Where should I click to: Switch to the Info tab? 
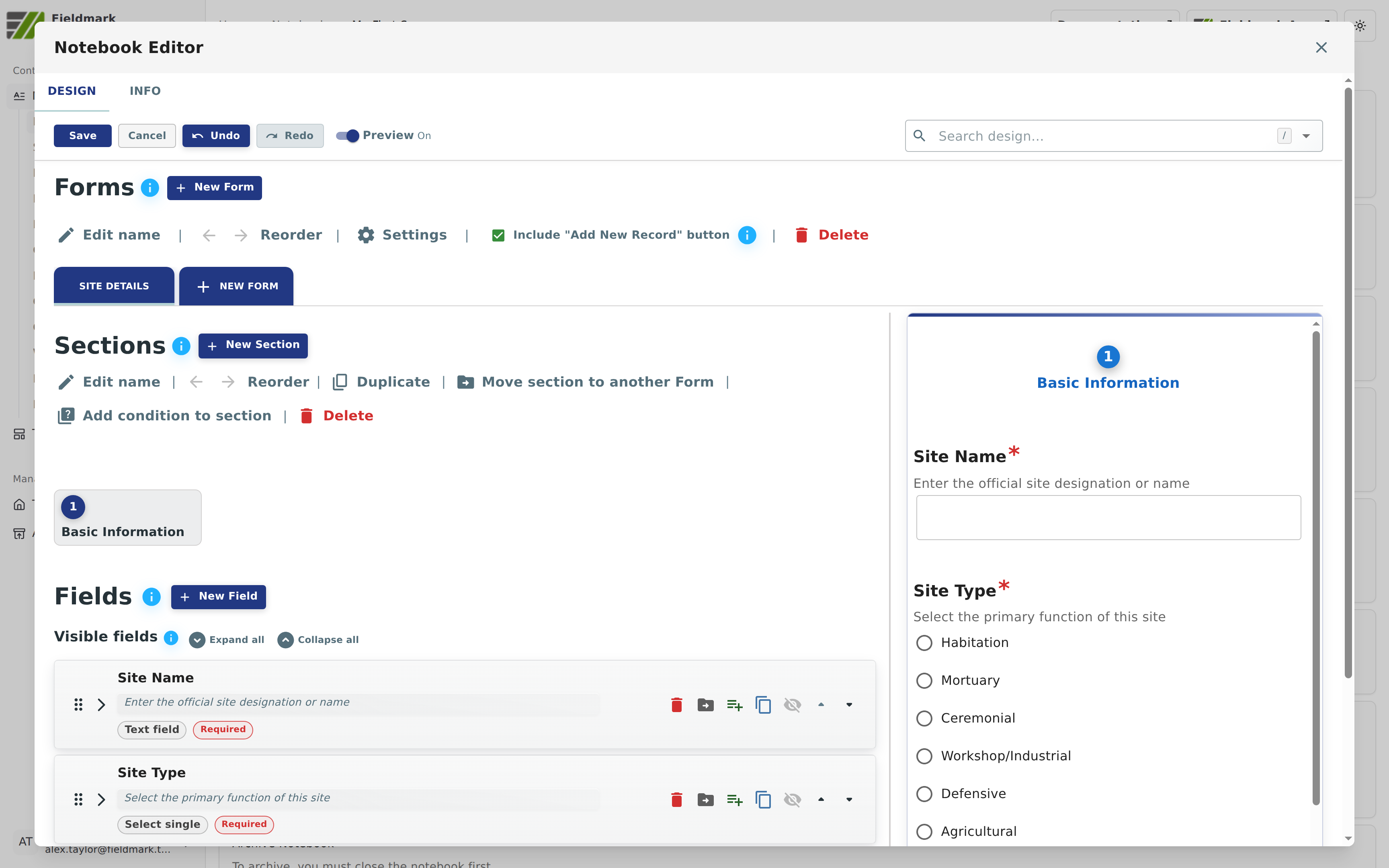(x=145, y=91)
